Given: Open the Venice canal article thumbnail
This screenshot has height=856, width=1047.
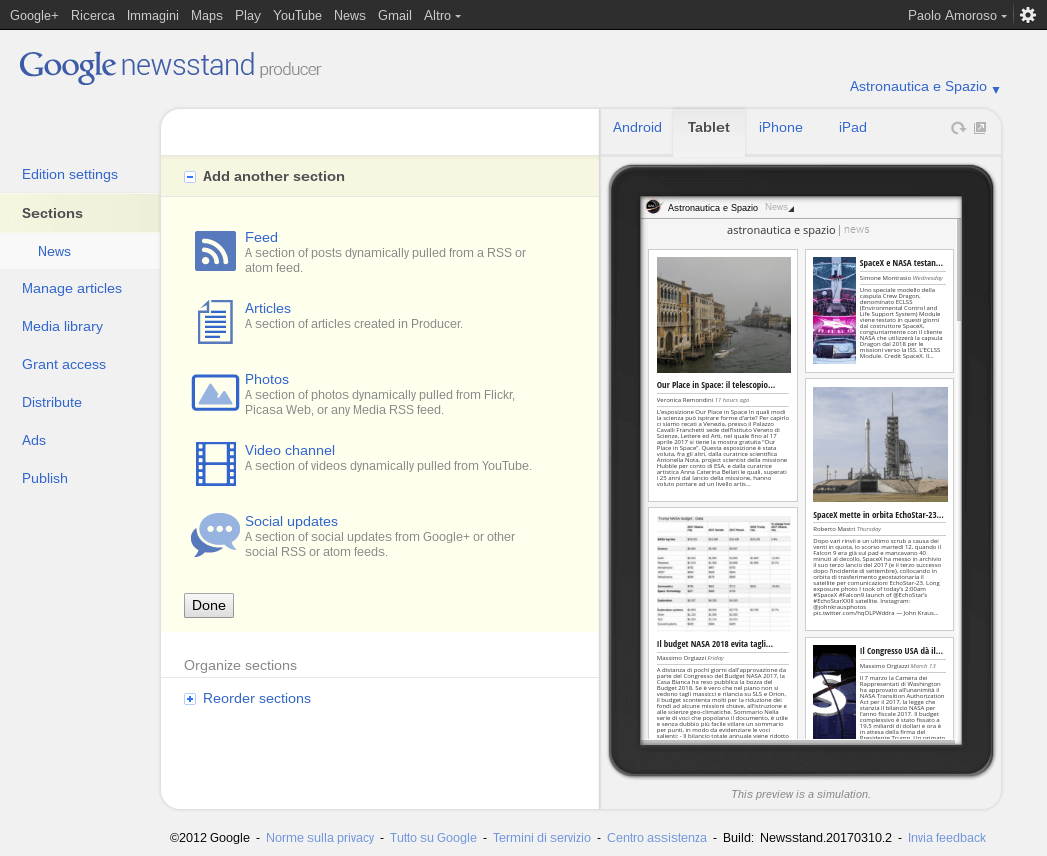Looking at the screenshot, I should [724, 315].
